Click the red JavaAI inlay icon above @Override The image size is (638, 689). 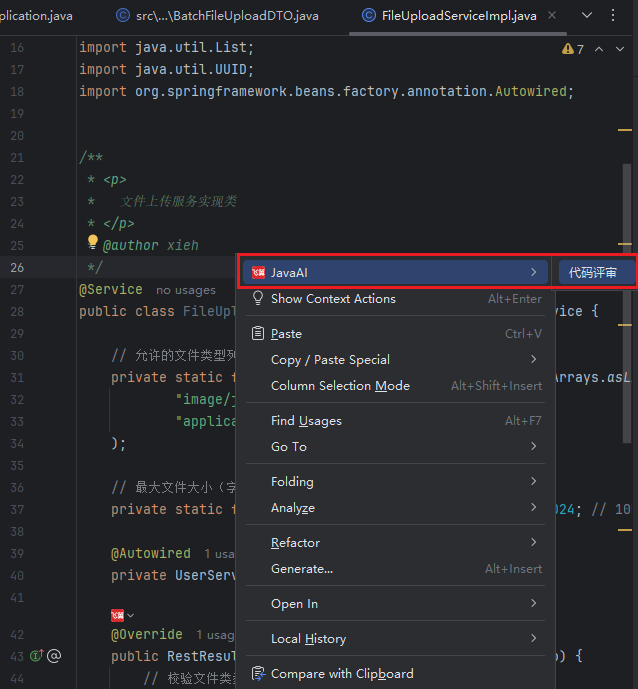coord(117,615)
